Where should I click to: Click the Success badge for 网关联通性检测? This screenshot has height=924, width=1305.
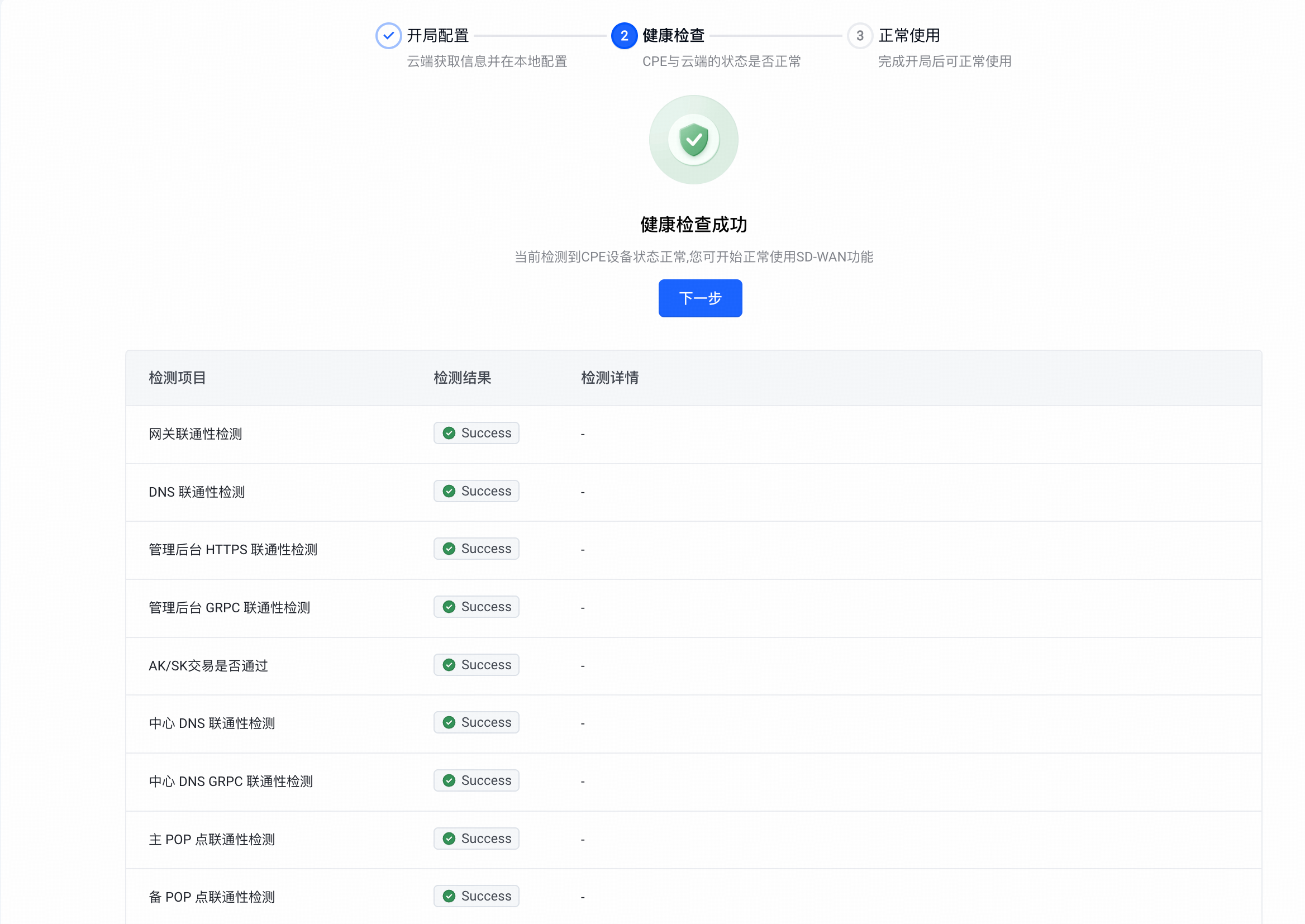(x=476, y=433)
